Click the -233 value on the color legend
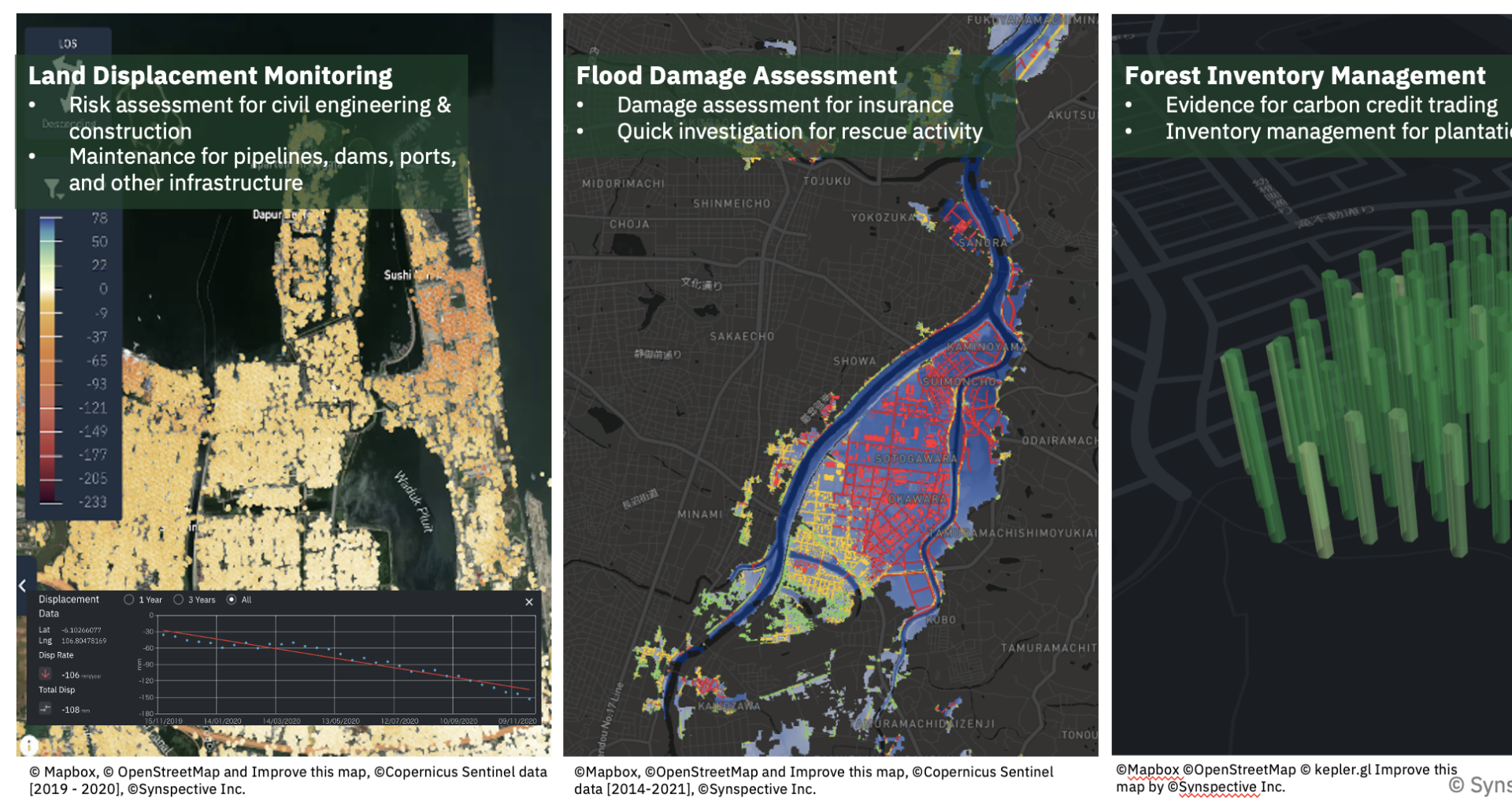The height and width of the screenshot is (808, 1512). (x=93, y=502)
